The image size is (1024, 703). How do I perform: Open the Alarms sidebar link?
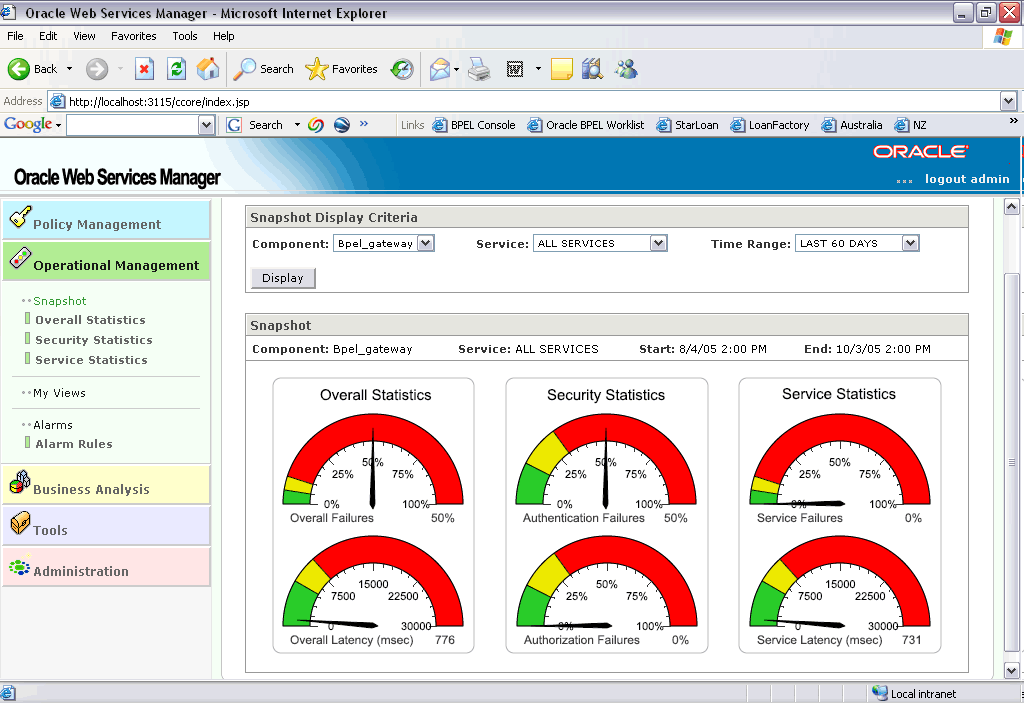(53, 425)
